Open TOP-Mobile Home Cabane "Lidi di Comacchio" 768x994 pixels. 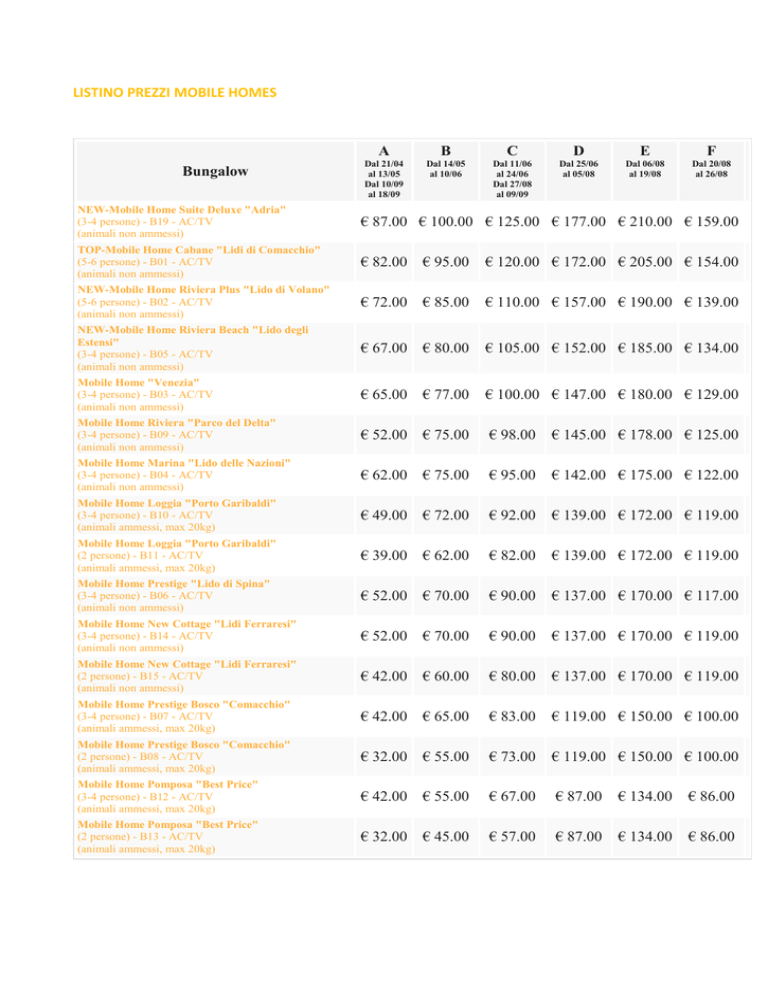click(x=199, y=250)
